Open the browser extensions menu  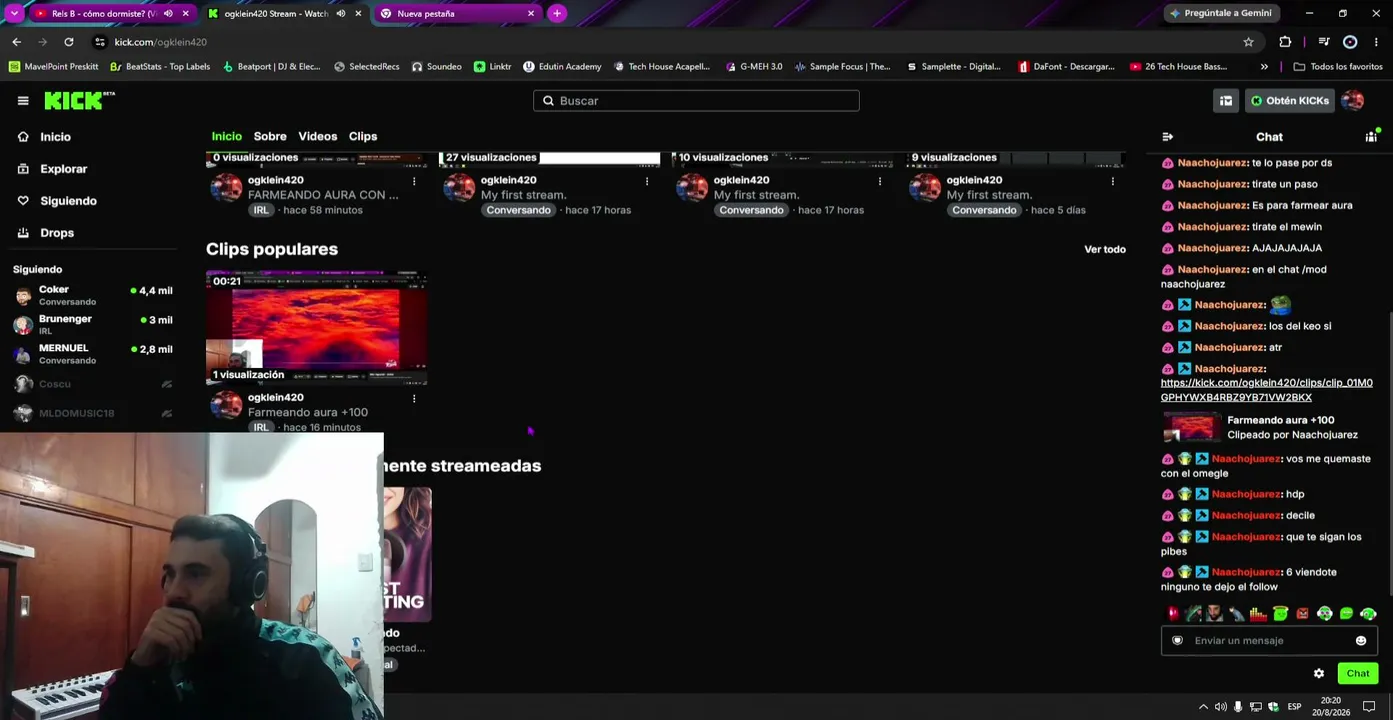1285,42
